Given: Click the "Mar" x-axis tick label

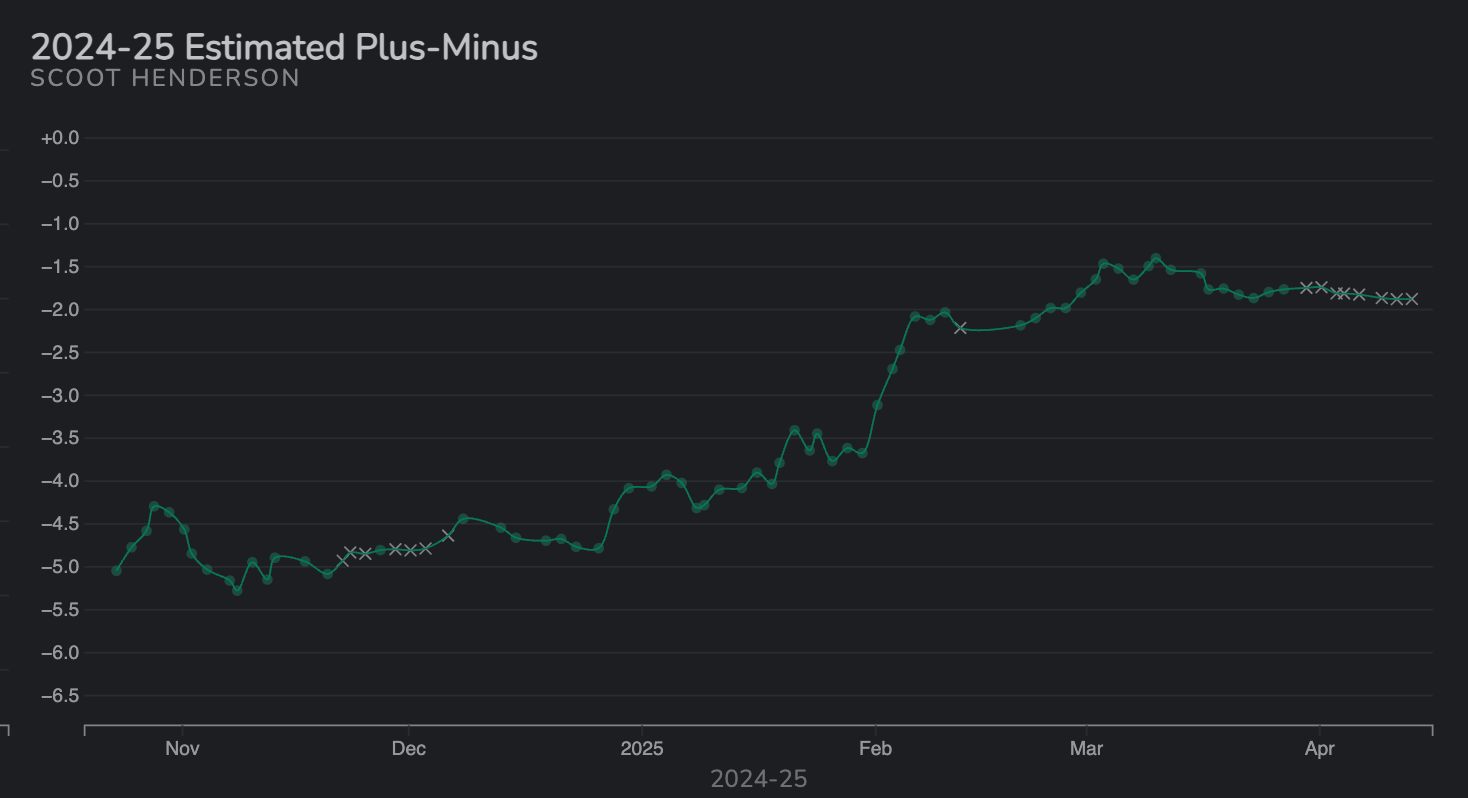Looking at the screenshot, I should [1086, 749].
